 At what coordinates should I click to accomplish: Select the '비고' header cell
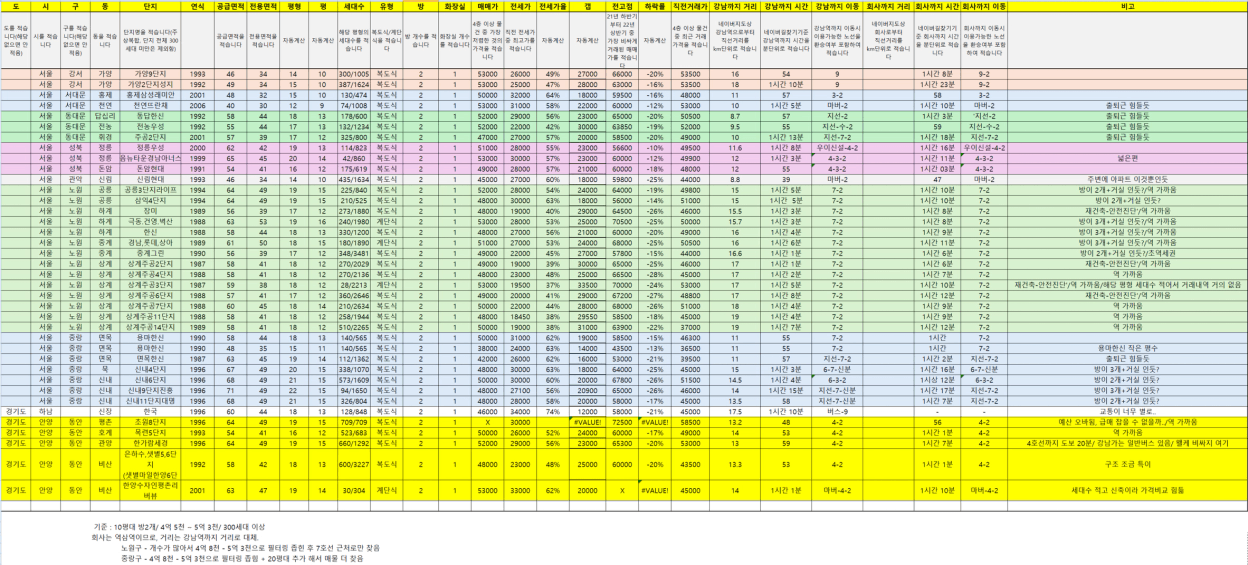(1127, 5)
